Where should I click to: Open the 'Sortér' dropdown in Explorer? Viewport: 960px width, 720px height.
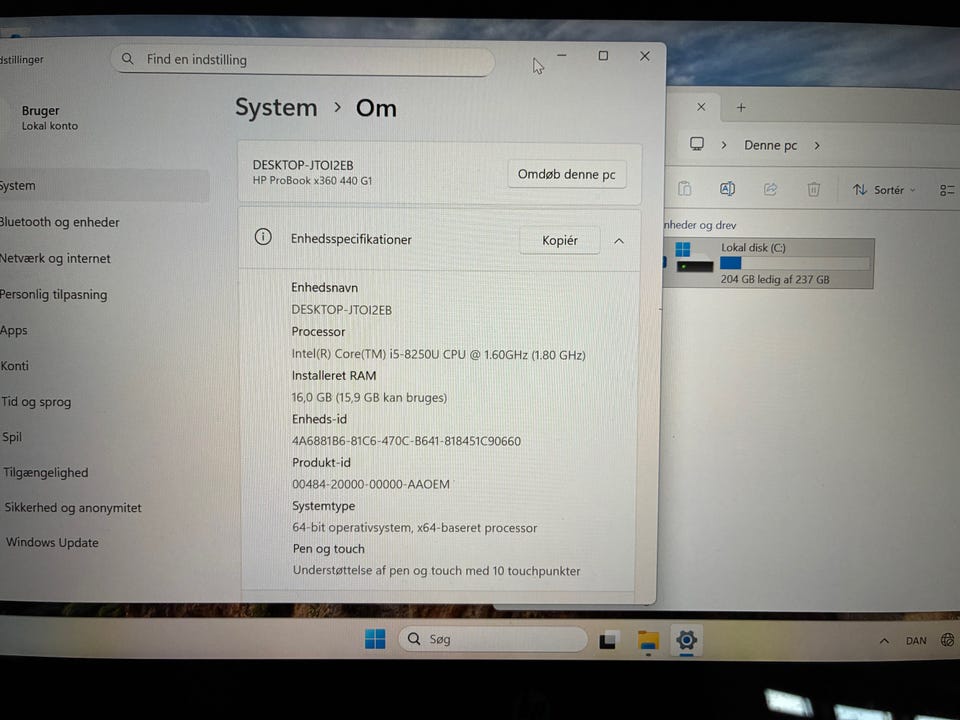coord(884,190)
